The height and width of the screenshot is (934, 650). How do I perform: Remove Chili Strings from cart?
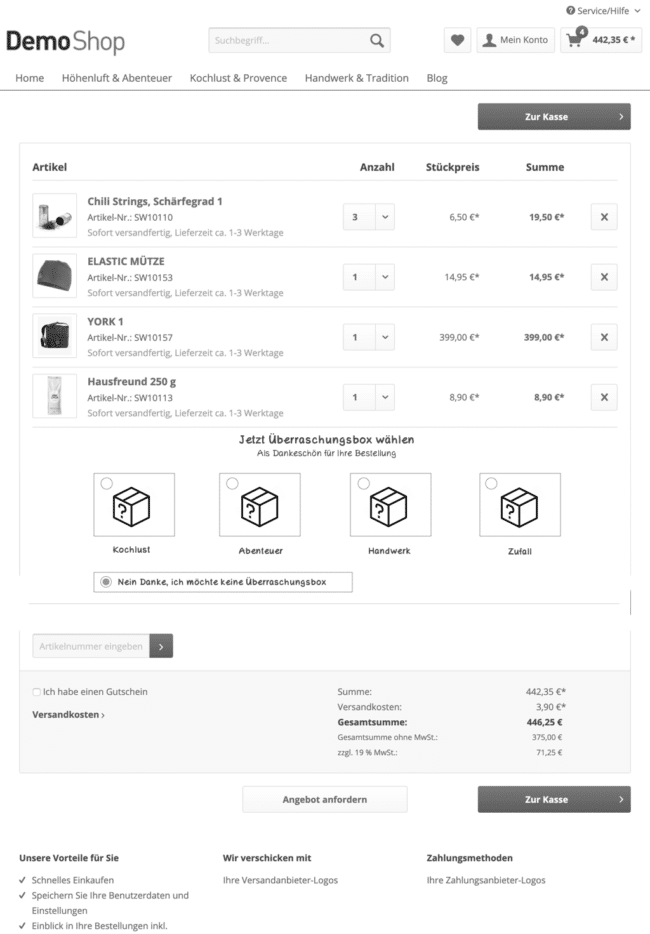(x=604, y=217)
